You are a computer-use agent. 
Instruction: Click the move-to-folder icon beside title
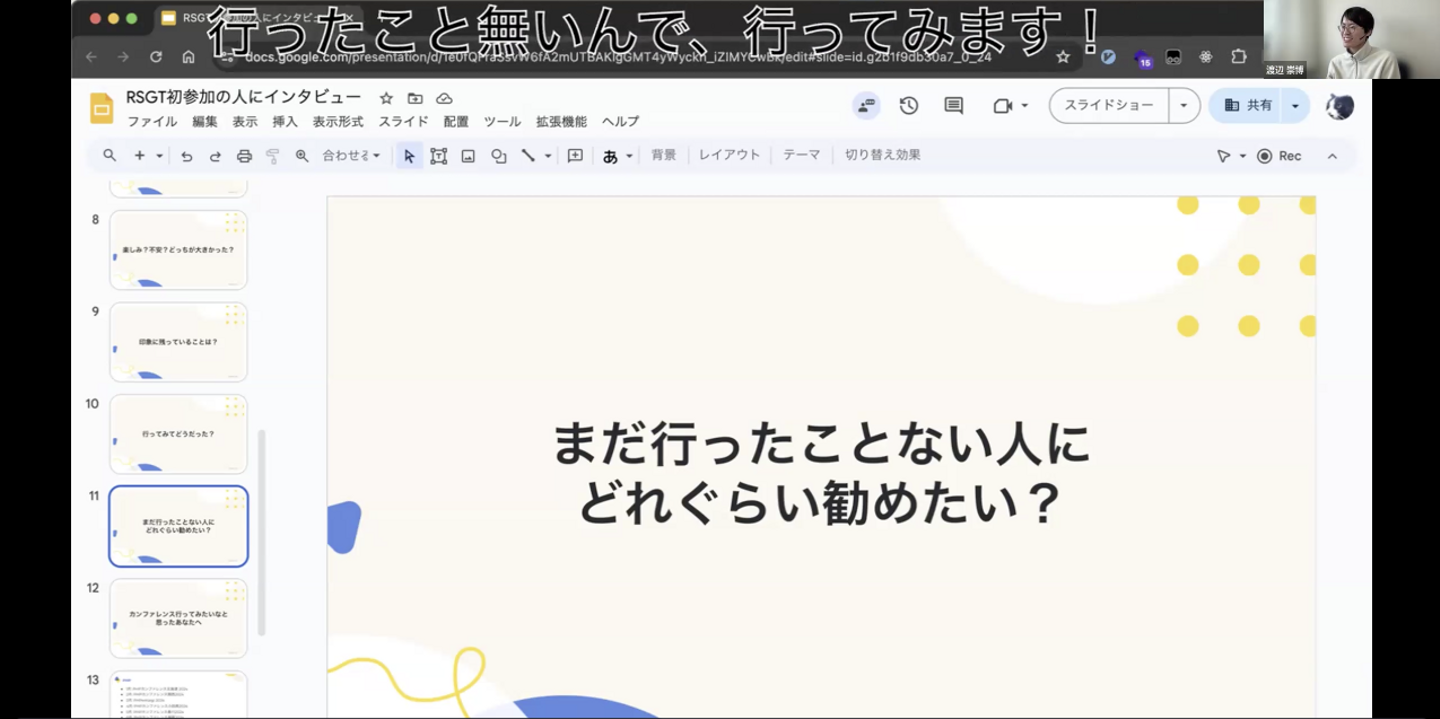415,98
